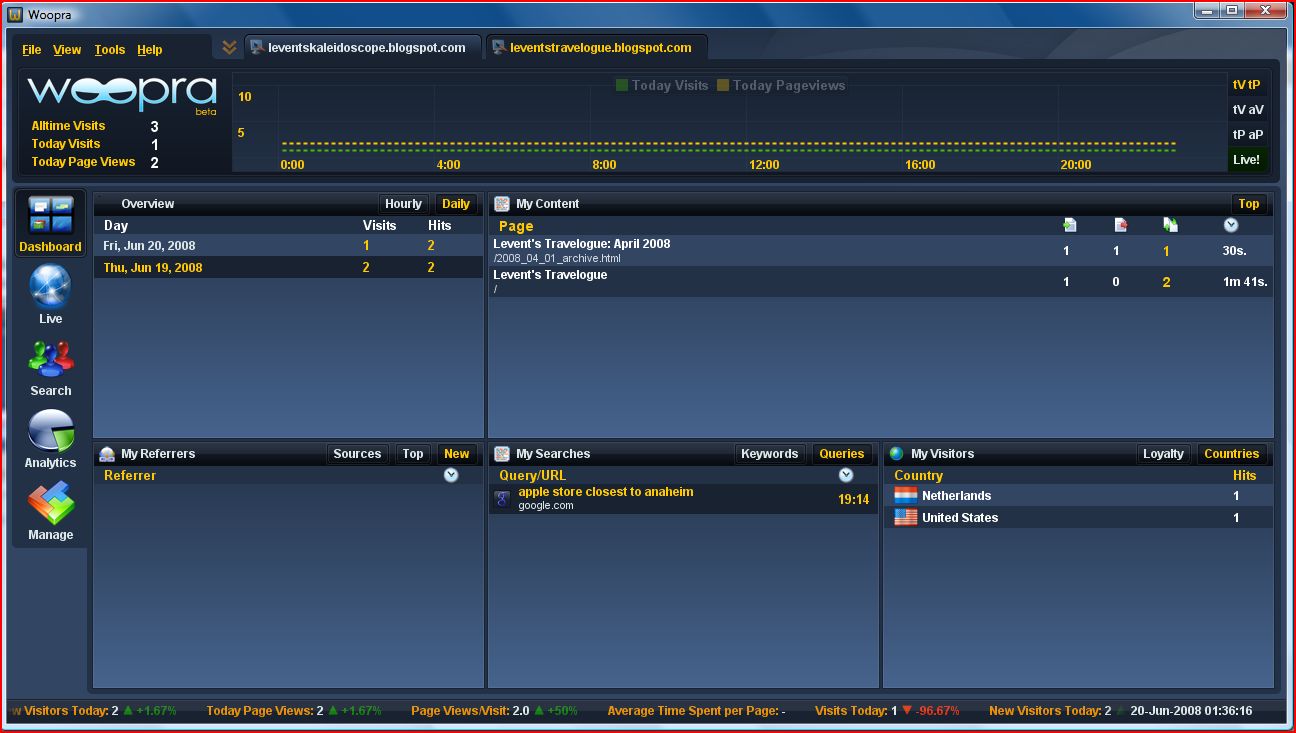Select the tV tP graph mode
Screen dimensions: 1296x733
pyautogui.click(x=1246, y=85)
